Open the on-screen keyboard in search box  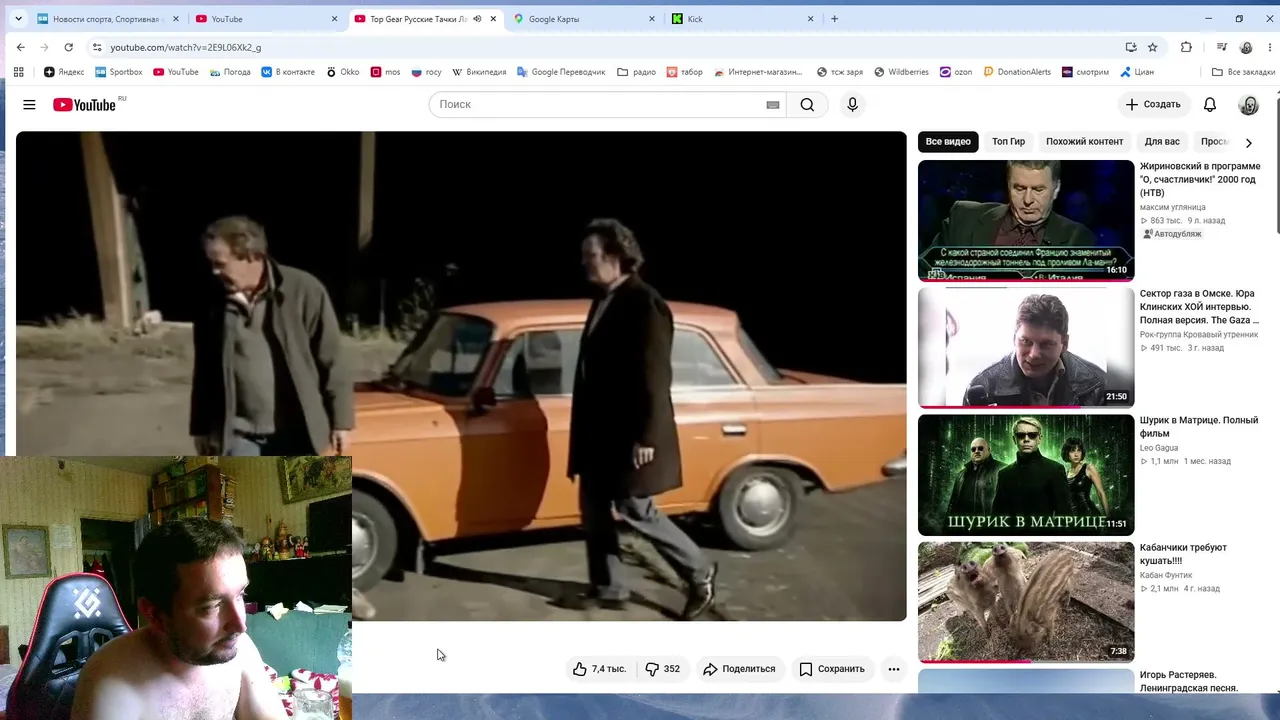[x=773, y=104]
